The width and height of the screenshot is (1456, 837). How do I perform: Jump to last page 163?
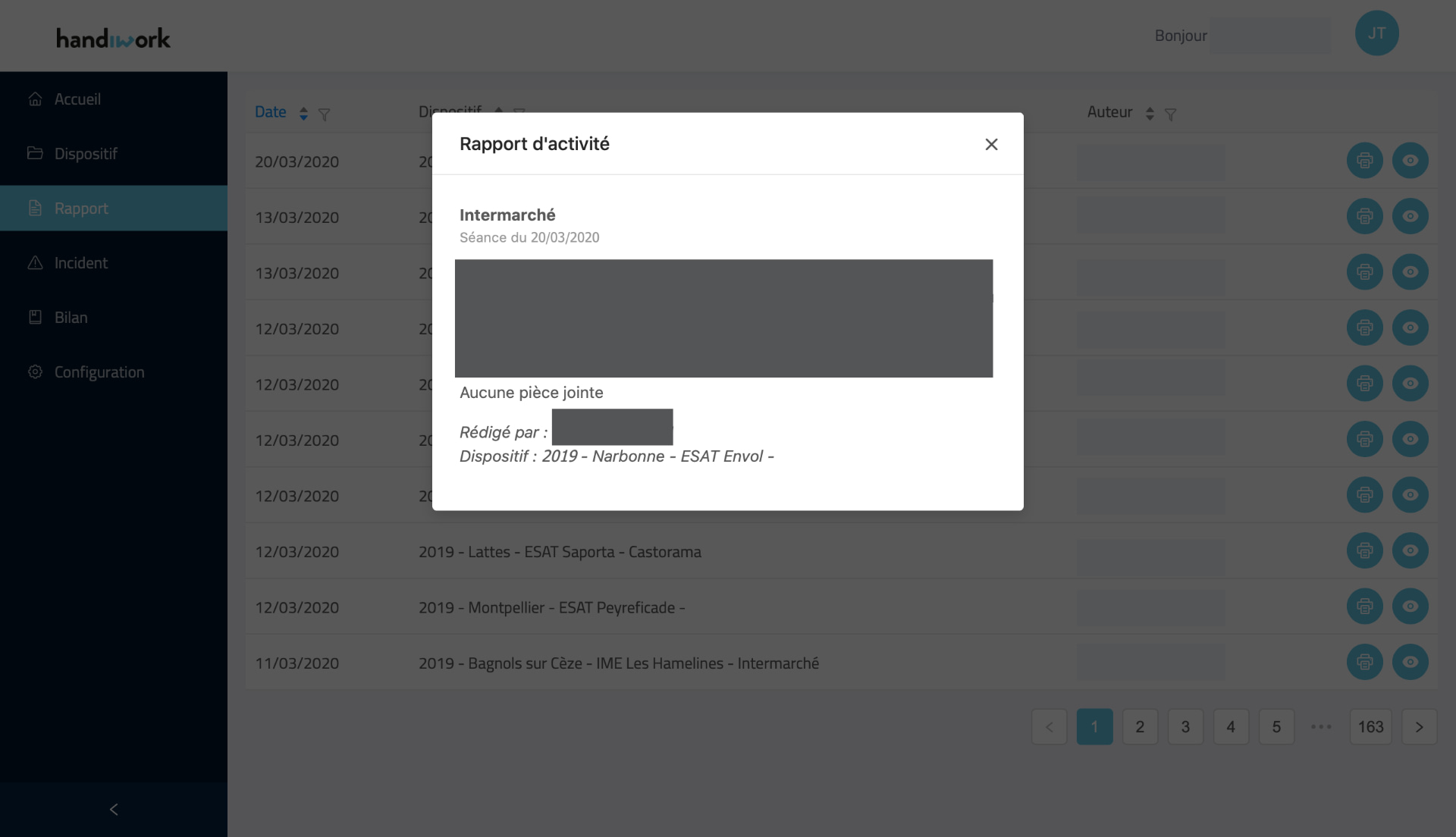1370,726
